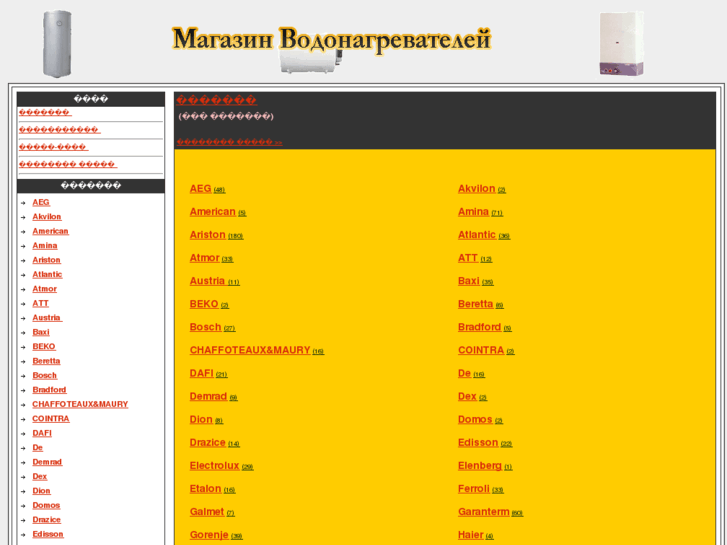Open AEG (48) link in yellow panel
727x545 pixels.
click(207, 189)
